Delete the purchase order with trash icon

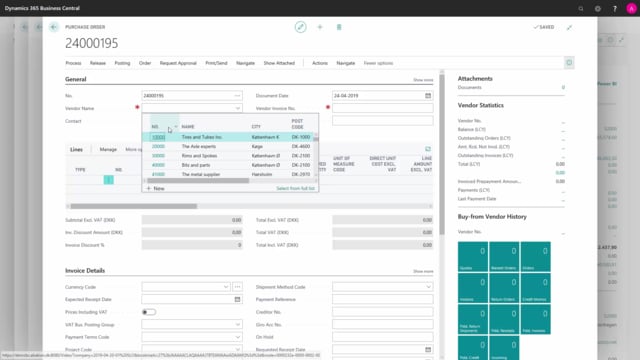tap(339, 27)
